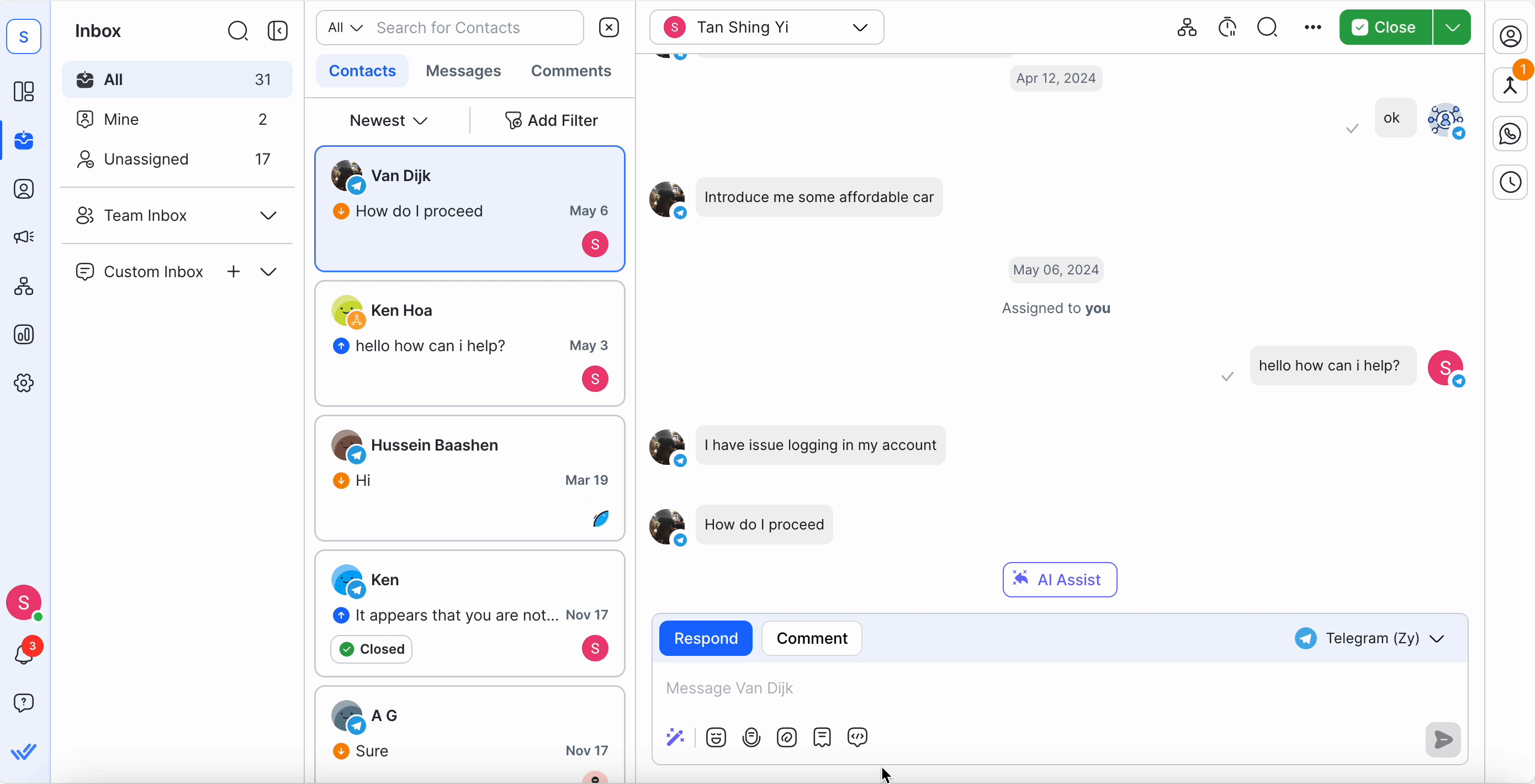
Task: Open the Telegram (Zy) channel dropdown
Action: [x=1370, y=639]
